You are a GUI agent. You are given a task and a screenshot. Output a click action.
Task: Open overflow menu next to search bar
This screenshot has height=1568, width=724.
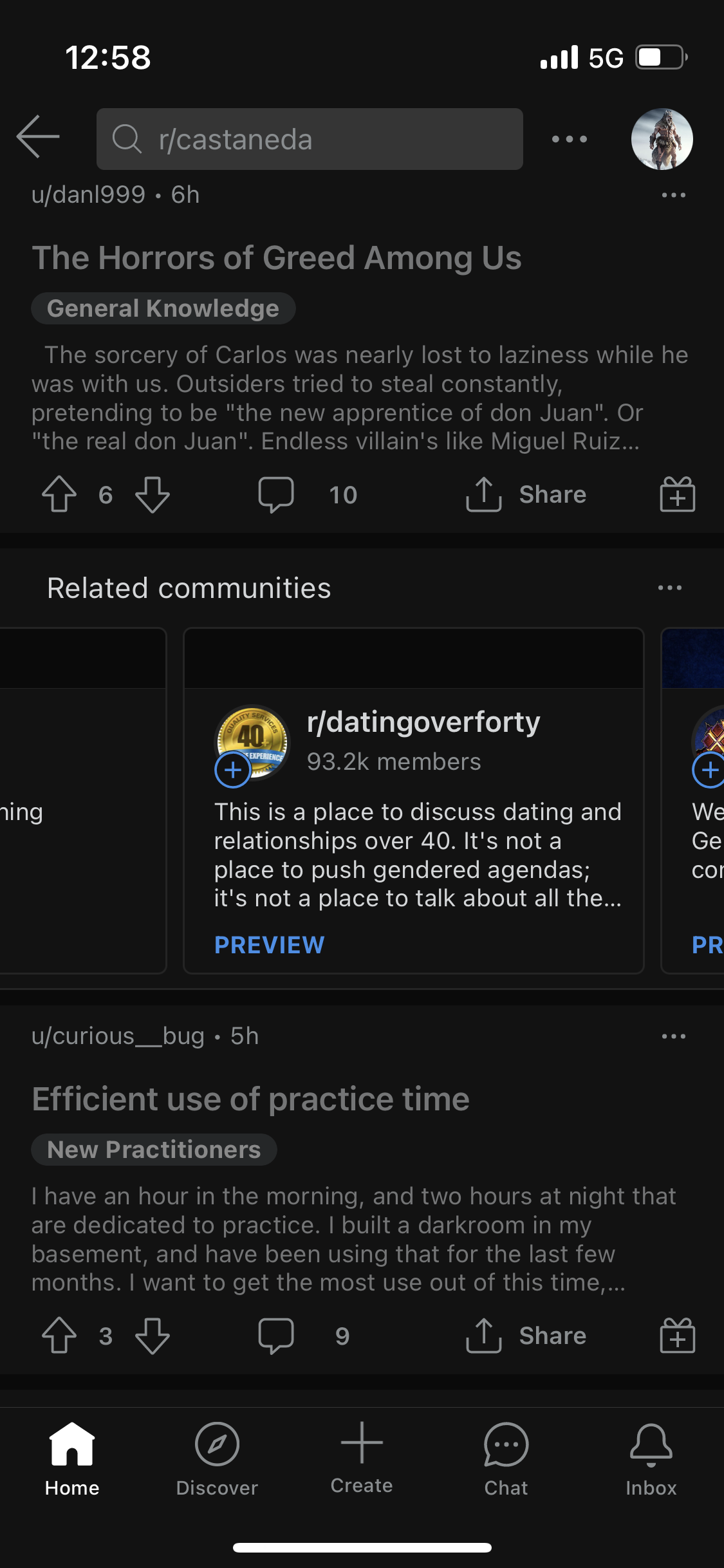pyautogui.click(x=569, y=139)
